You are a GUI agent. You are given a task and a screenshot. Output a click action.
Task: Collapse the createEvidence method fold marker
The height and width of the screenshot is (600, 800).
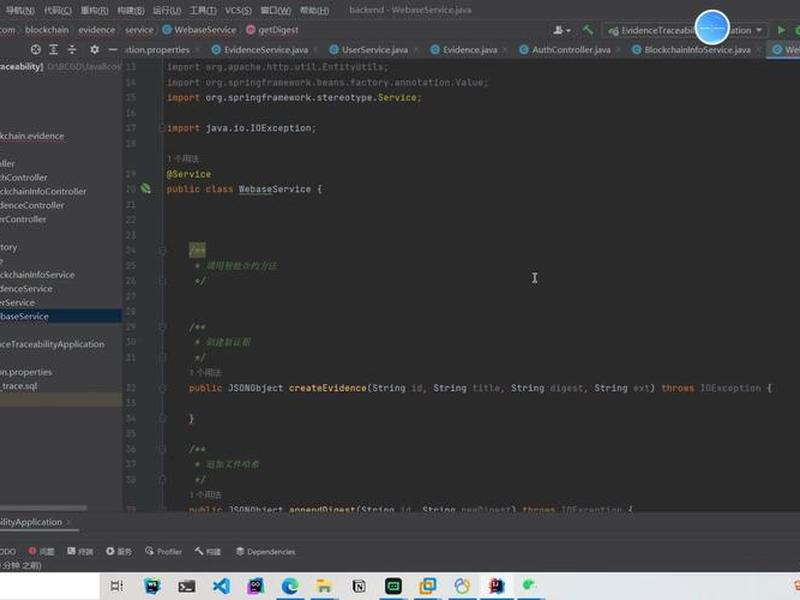(162, 388)
